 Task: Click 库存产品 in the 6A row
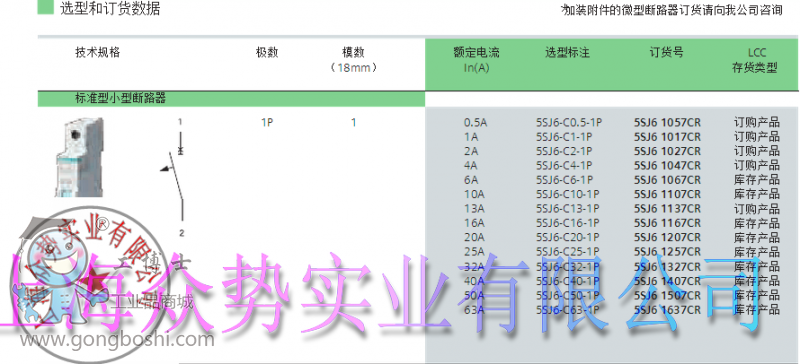757,180
